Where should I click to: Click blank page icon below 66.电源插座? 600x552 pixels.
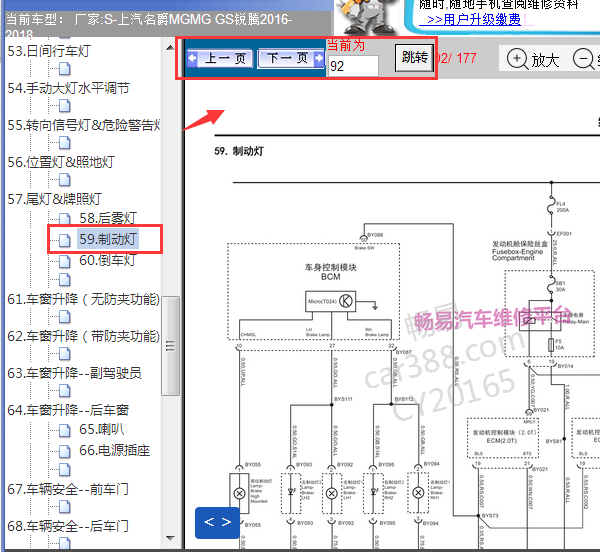coord(65,470)
